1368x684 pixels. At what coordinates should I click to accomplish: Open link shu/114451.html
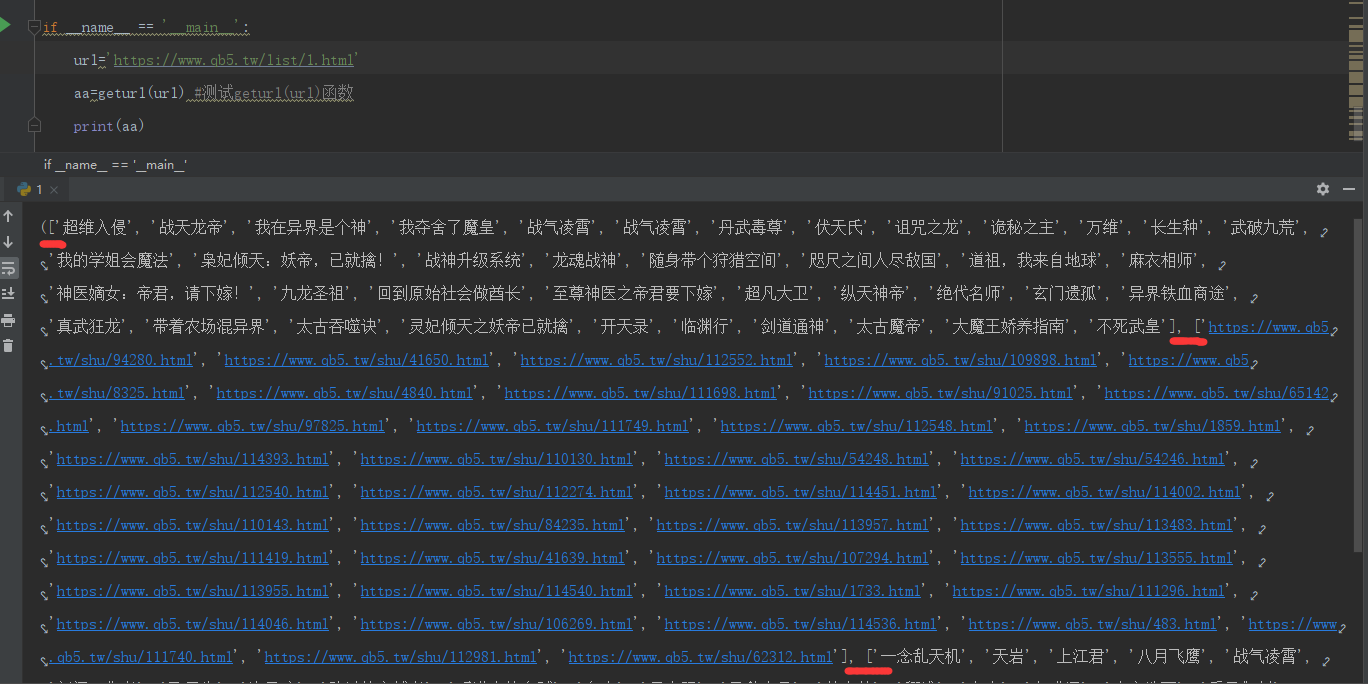coord(801,492)
